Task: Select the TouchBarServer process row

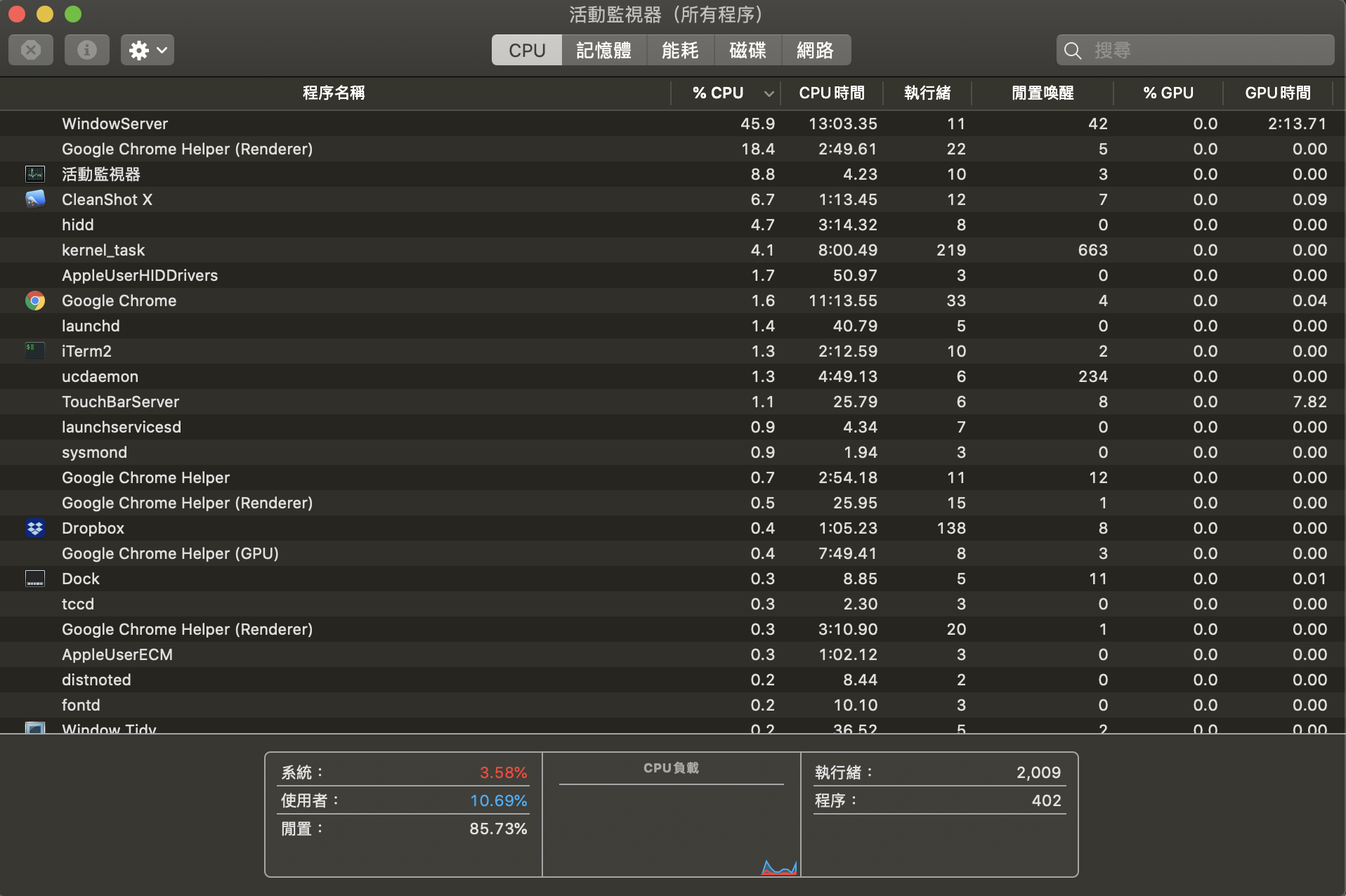Action: [673, 402]
